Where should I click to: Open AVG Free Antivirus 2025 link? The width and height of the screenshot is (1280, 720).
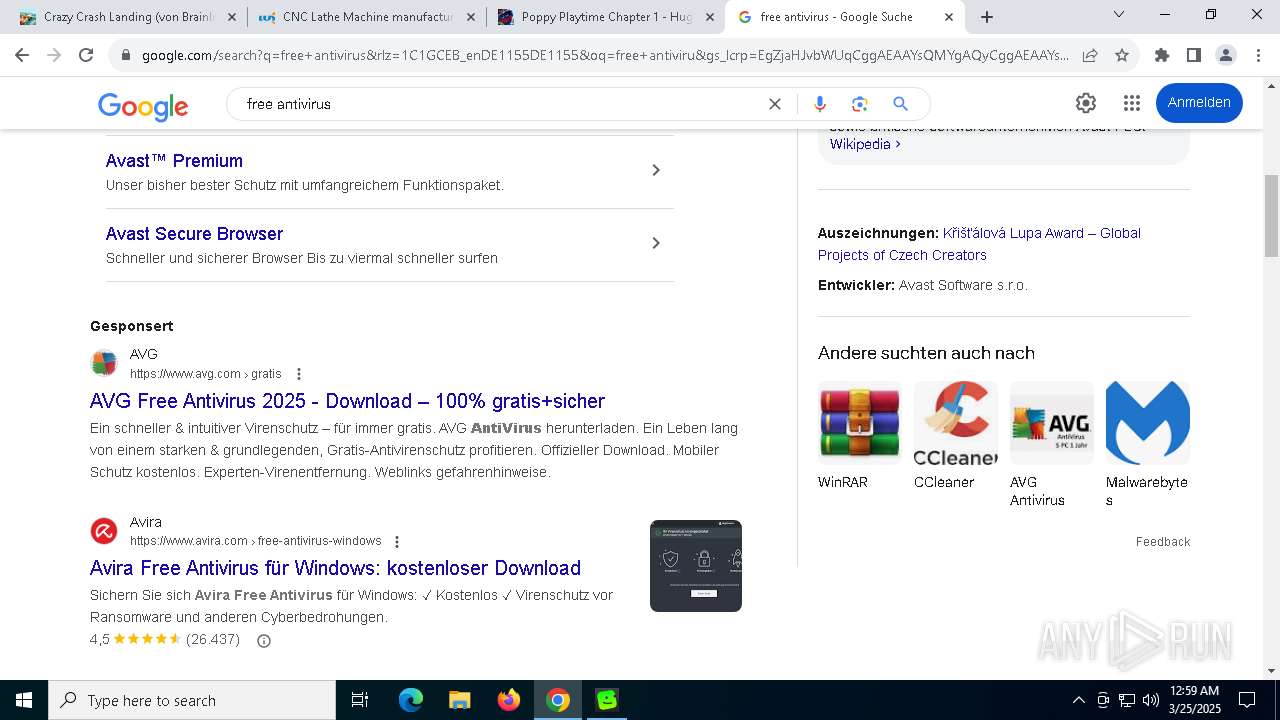[x=347, y=401]
